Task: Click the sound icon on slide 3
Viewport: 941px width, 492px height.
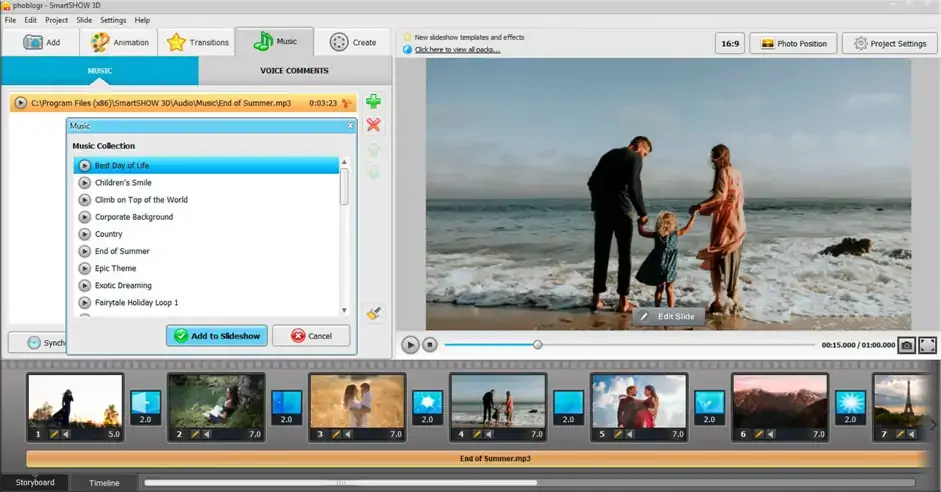Action: click(x=348, y=434)
